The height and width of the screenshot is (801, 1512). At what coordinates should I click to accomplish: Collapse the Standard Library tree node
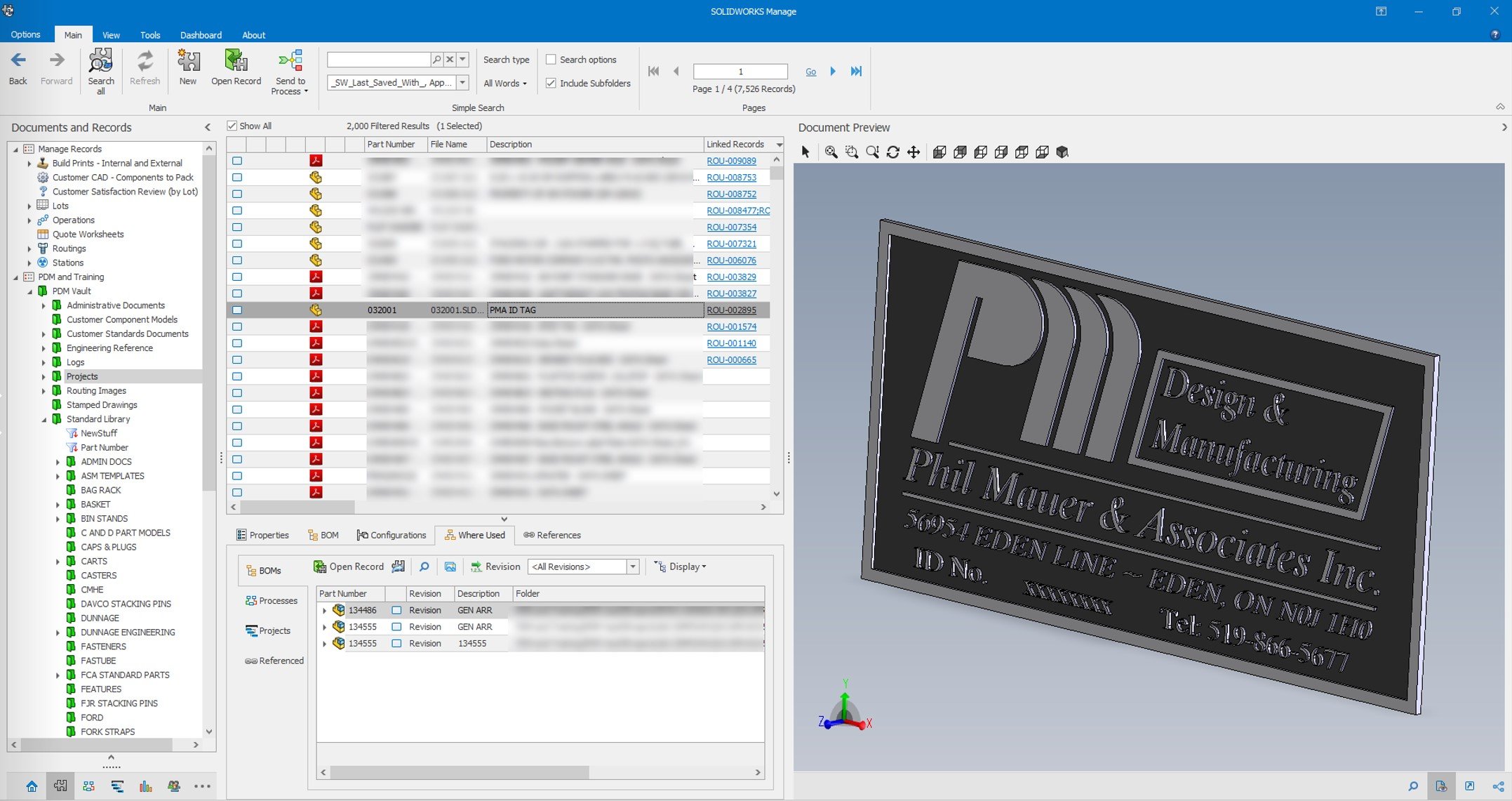[x=44, y=419]
